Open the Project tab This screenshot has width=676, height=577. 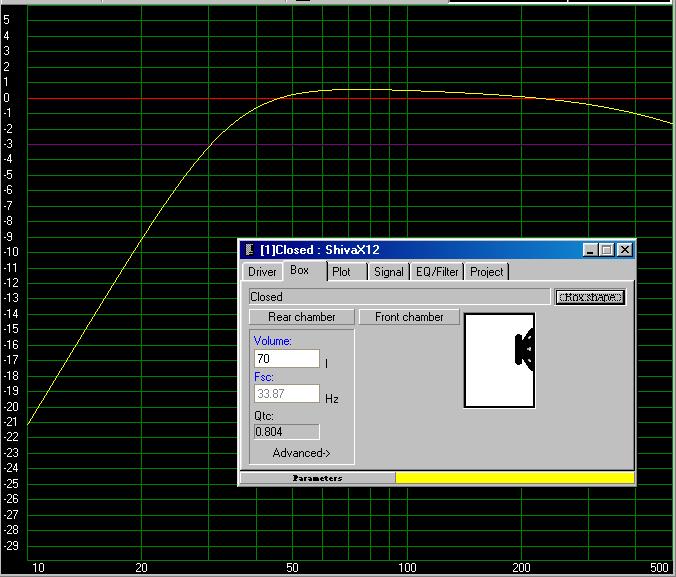[486, 272]
